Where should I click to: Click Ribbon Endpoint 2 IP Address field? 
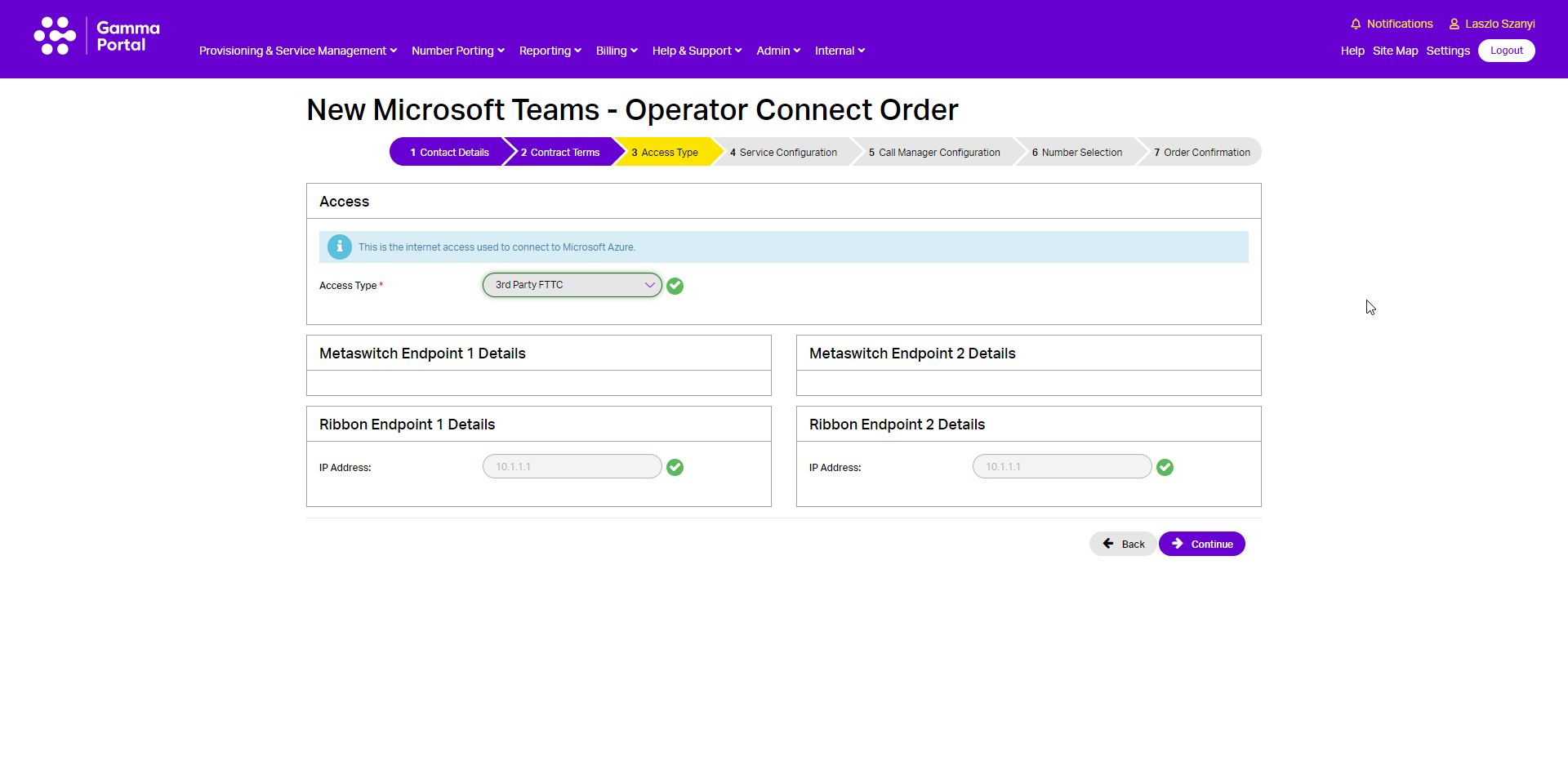pos(1062,466)
